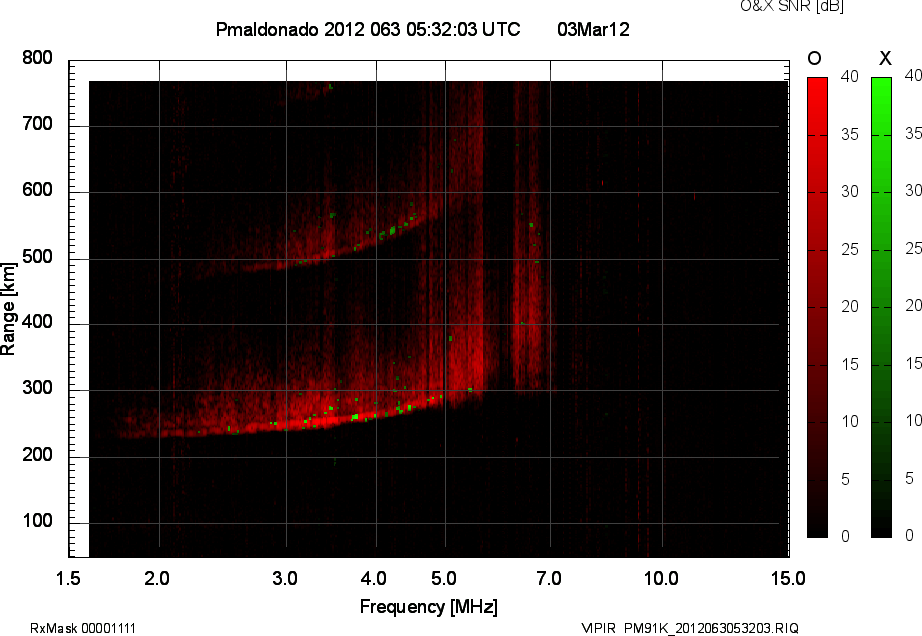Click the "20" tick beside the red colorbar

tap(850, 306)
